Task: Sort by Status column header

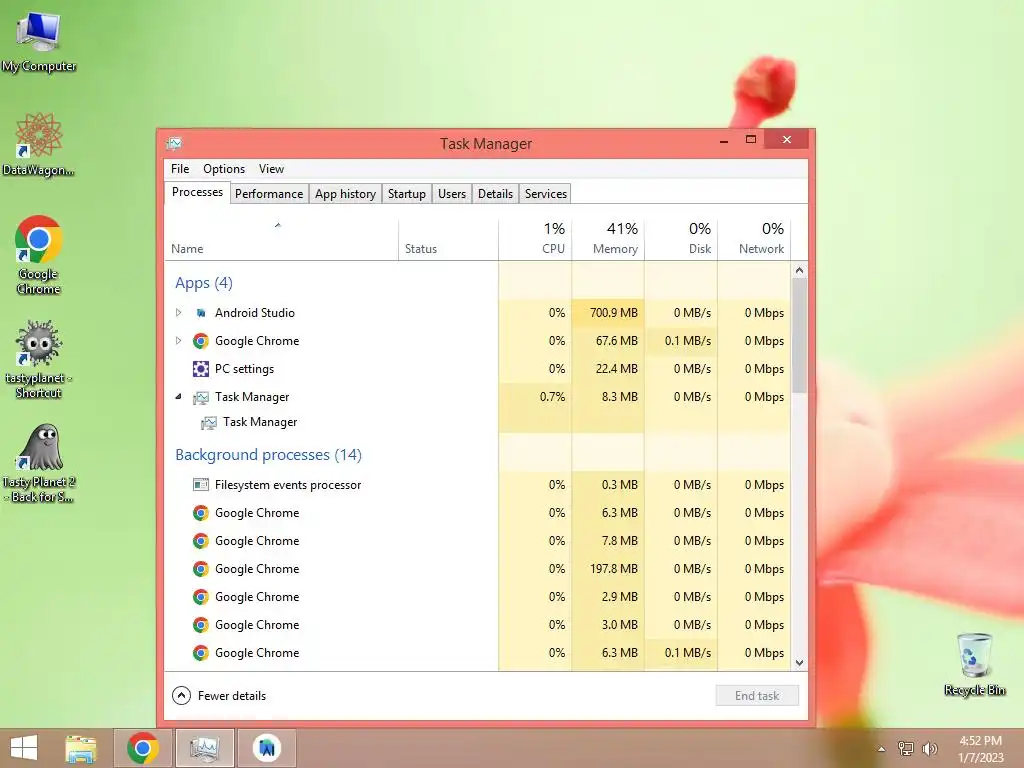Action: 448,240
